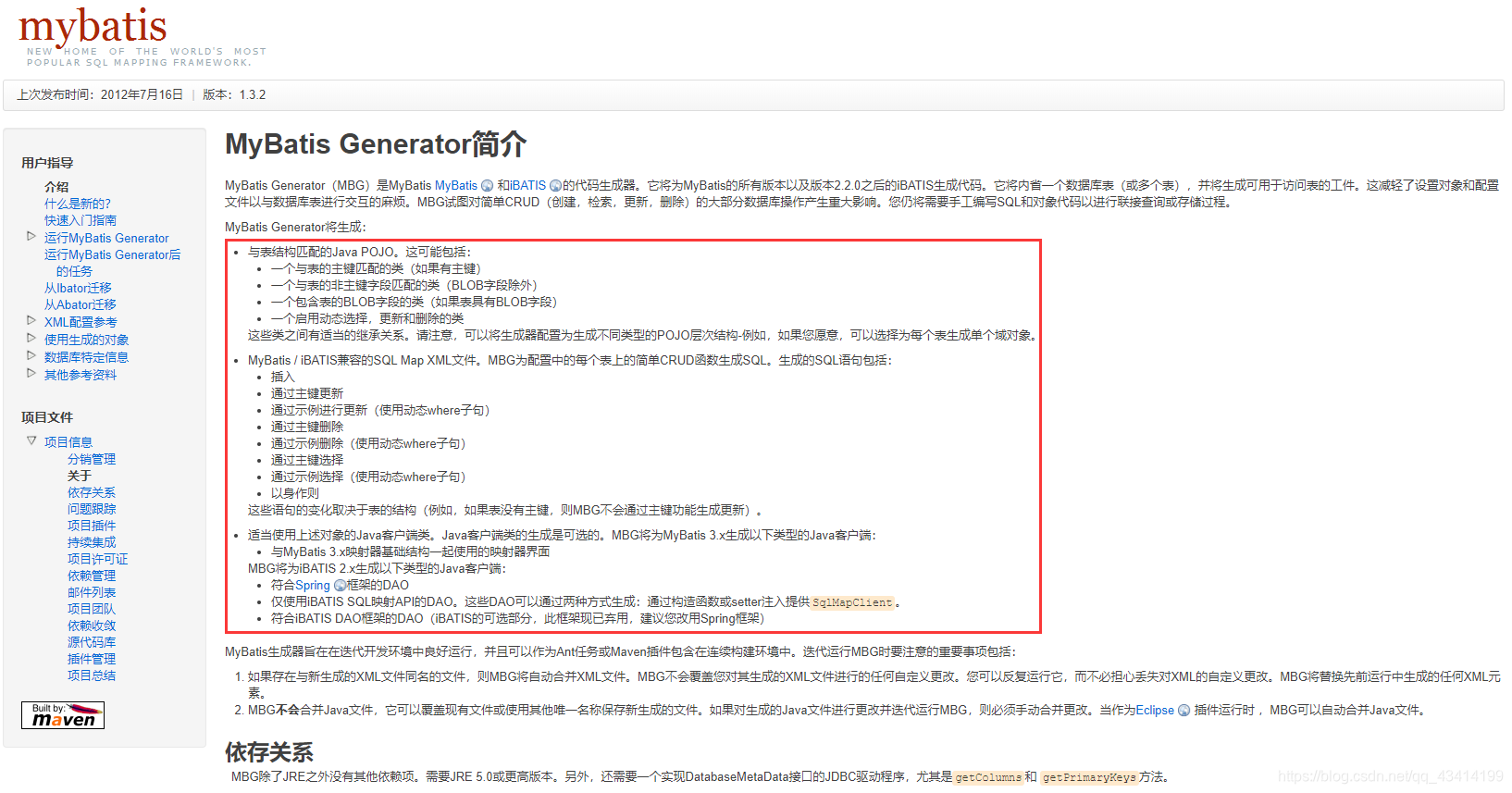Viewport: 1512px width, 793px height.
Task: Click external link icon after Eclipse link
Action: pos(1184,711)
